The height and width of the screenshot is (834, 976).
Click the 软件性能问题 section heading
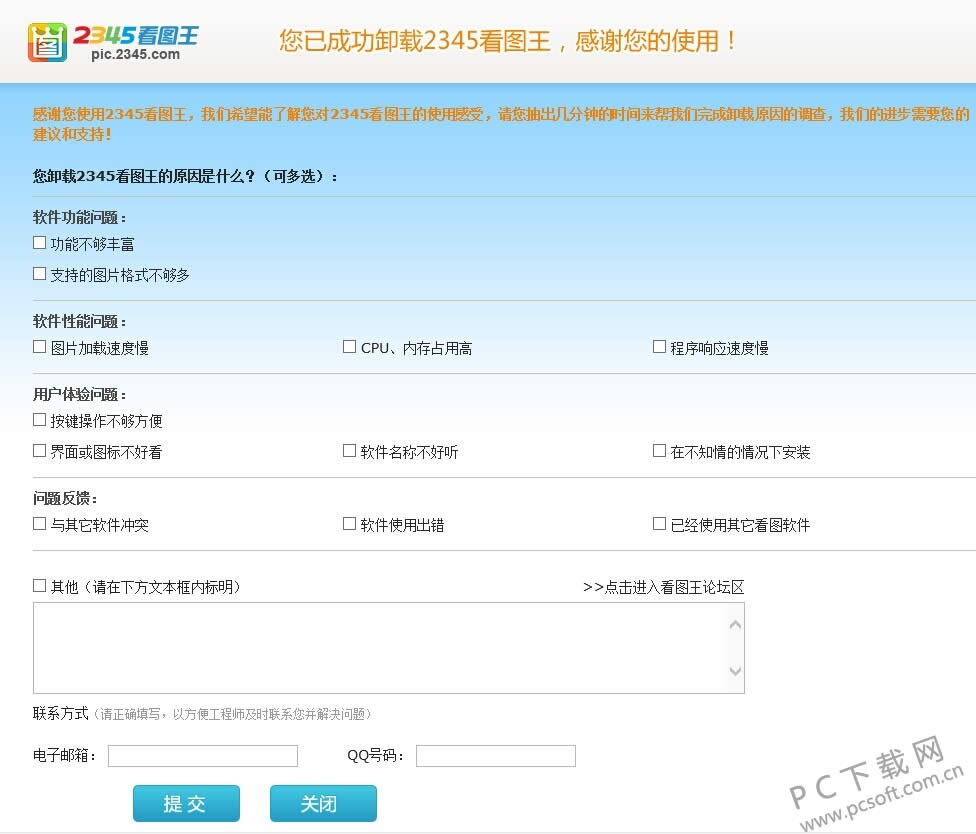[x=79, y=321]
